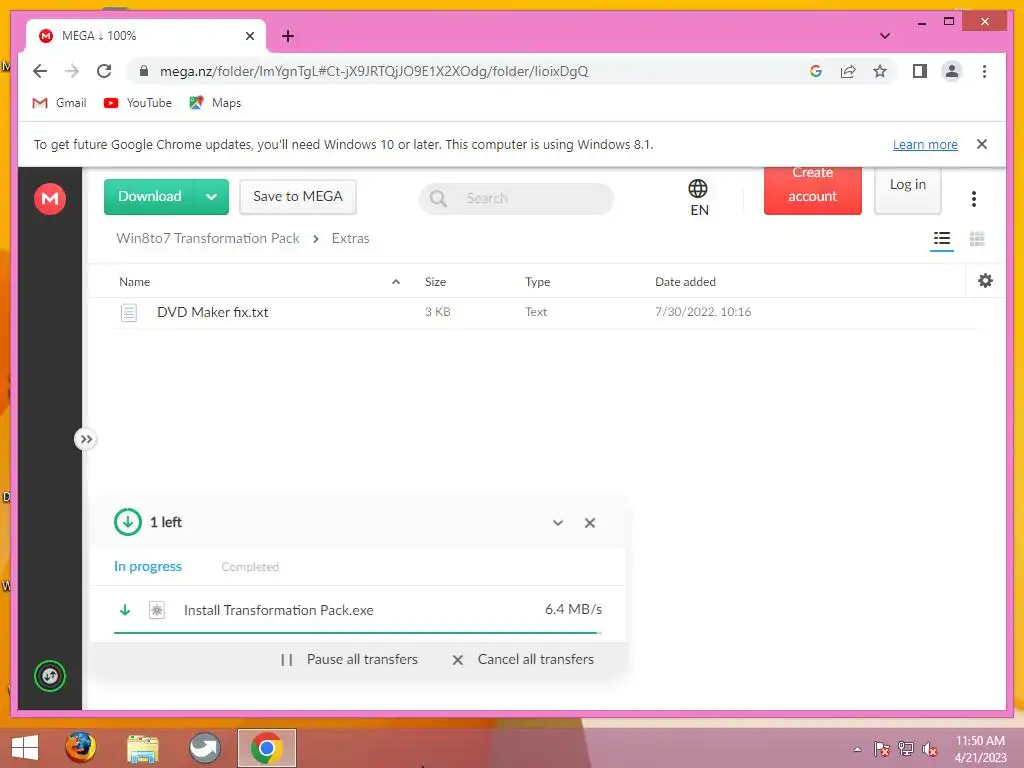View site info via the padlock icon
Screen dimensions: 1024x768
[144, 71]
